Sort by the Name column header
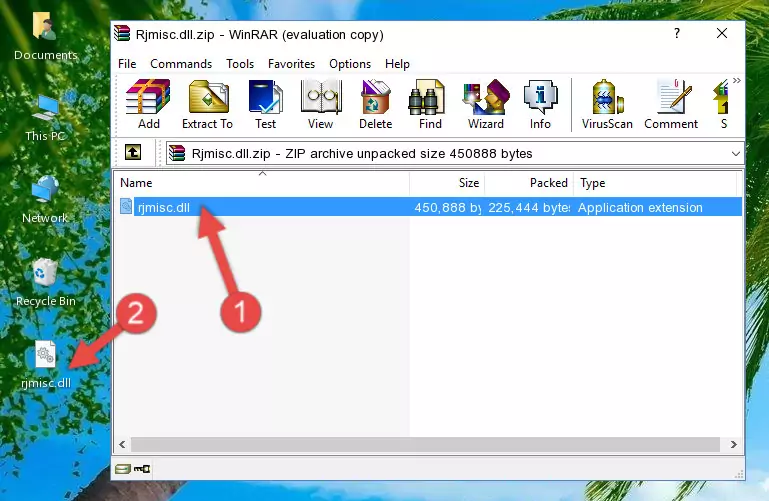 [x=262, y=183]
